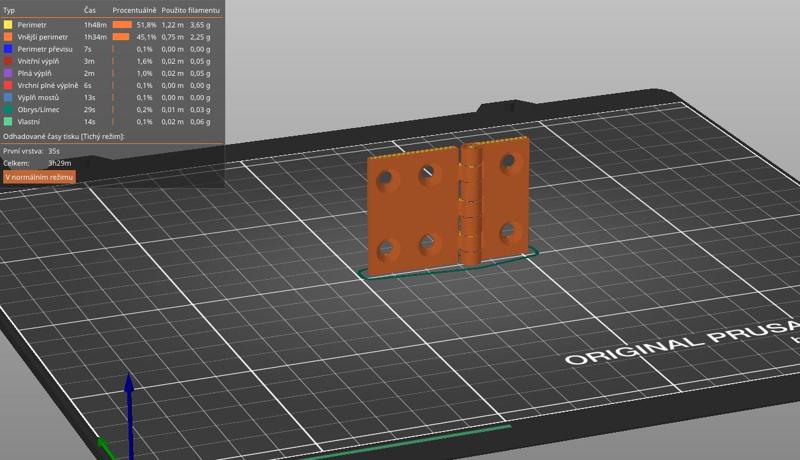Click the První vrstva 35s value
The width and height of the screenshot is (800, 460).
(x=54, y=151)
